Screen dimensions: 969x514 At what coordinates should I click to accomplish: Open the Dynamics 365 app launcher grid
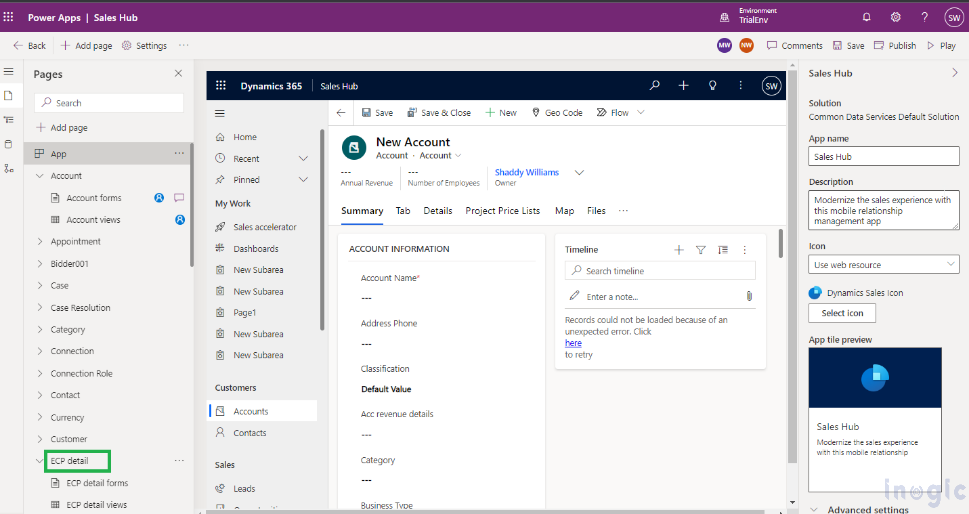point(221,86)
